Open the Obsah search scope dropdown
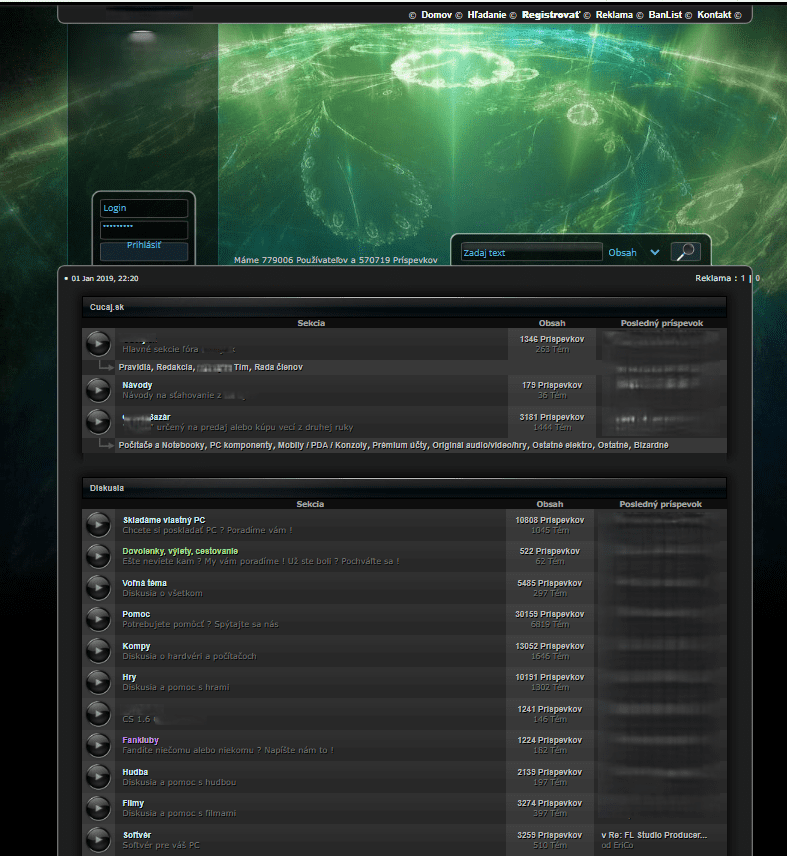787x856 pixels. tap(634, 253)
